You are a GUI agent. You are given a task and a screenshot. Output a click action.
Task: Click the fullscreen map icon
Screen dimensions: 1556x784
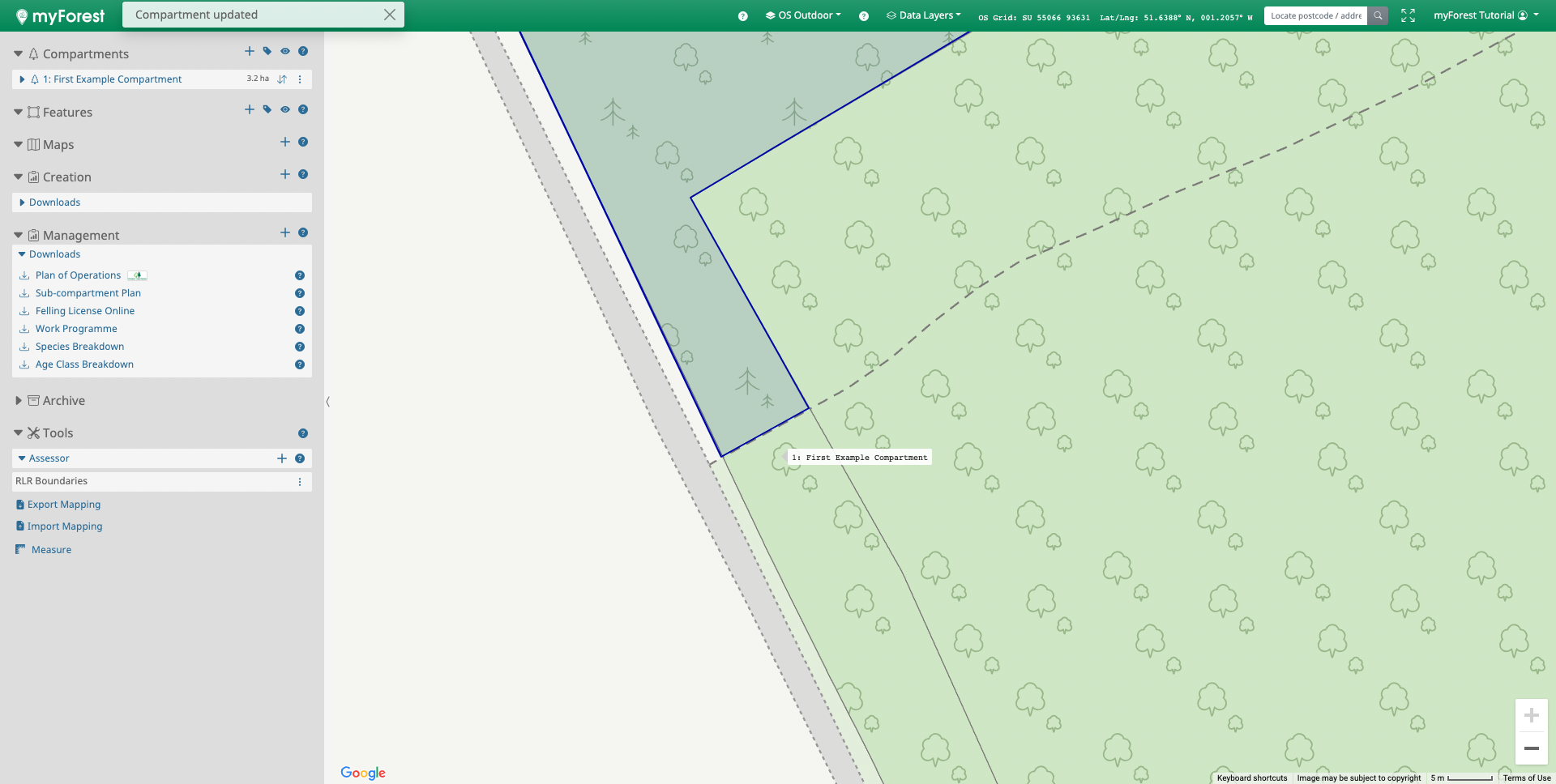[1408, 15]
